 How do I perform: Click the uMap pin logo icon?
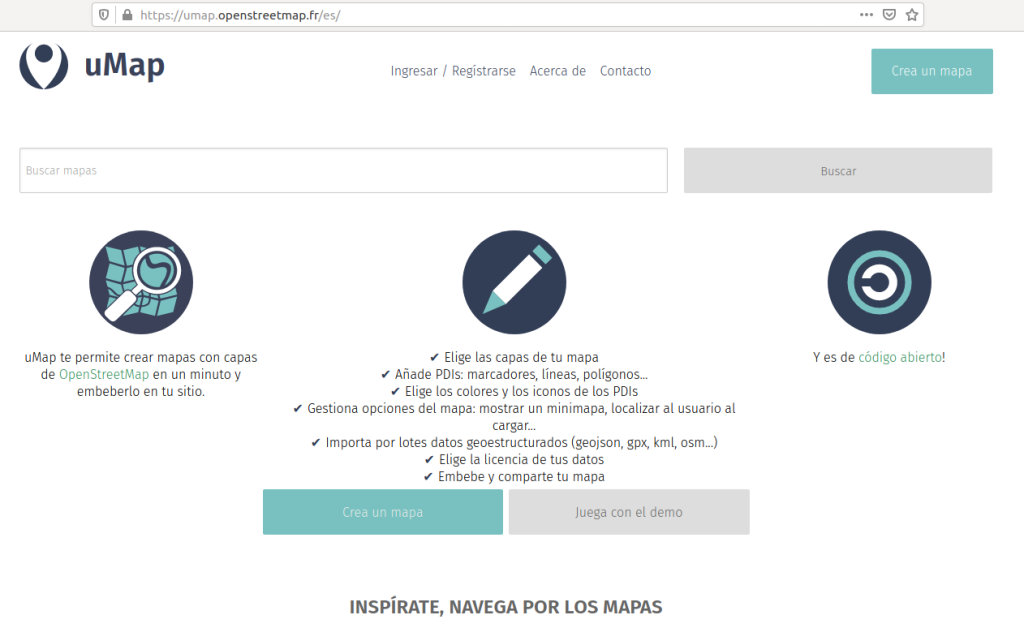[44, 66]
